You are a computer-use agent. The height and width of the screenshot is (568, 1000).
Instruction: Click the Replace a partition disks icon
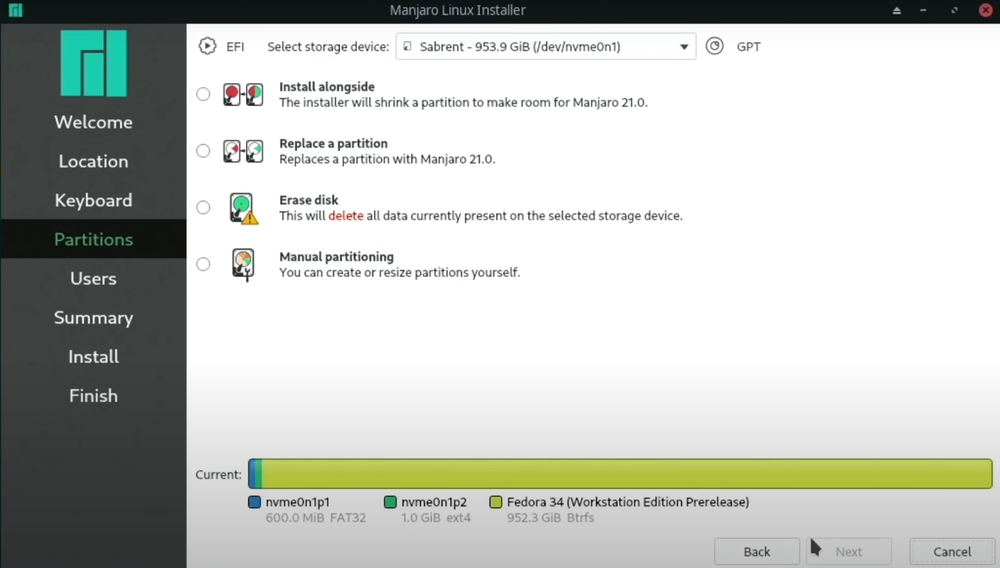click(x=243, y=151)
